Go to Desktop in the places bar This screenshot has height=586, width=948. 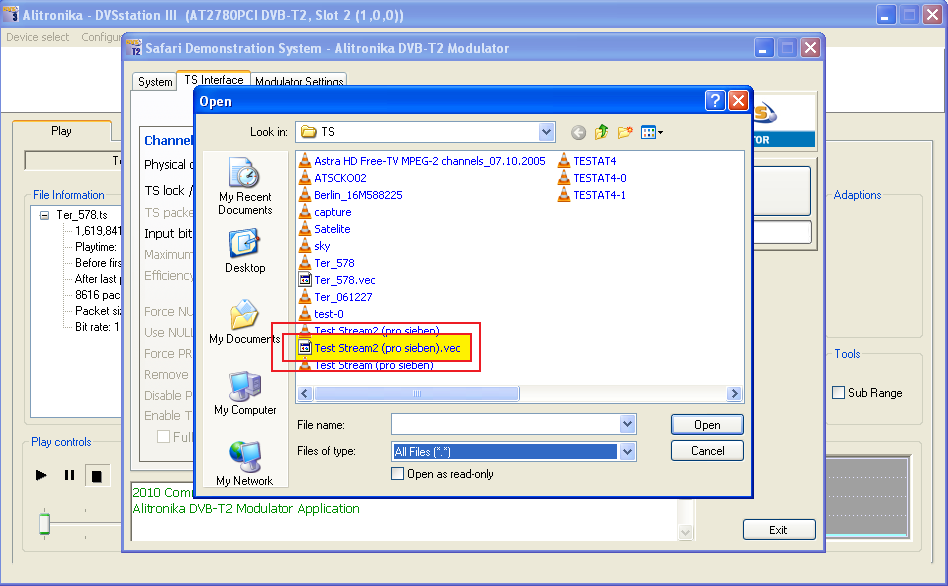(245, 251)
